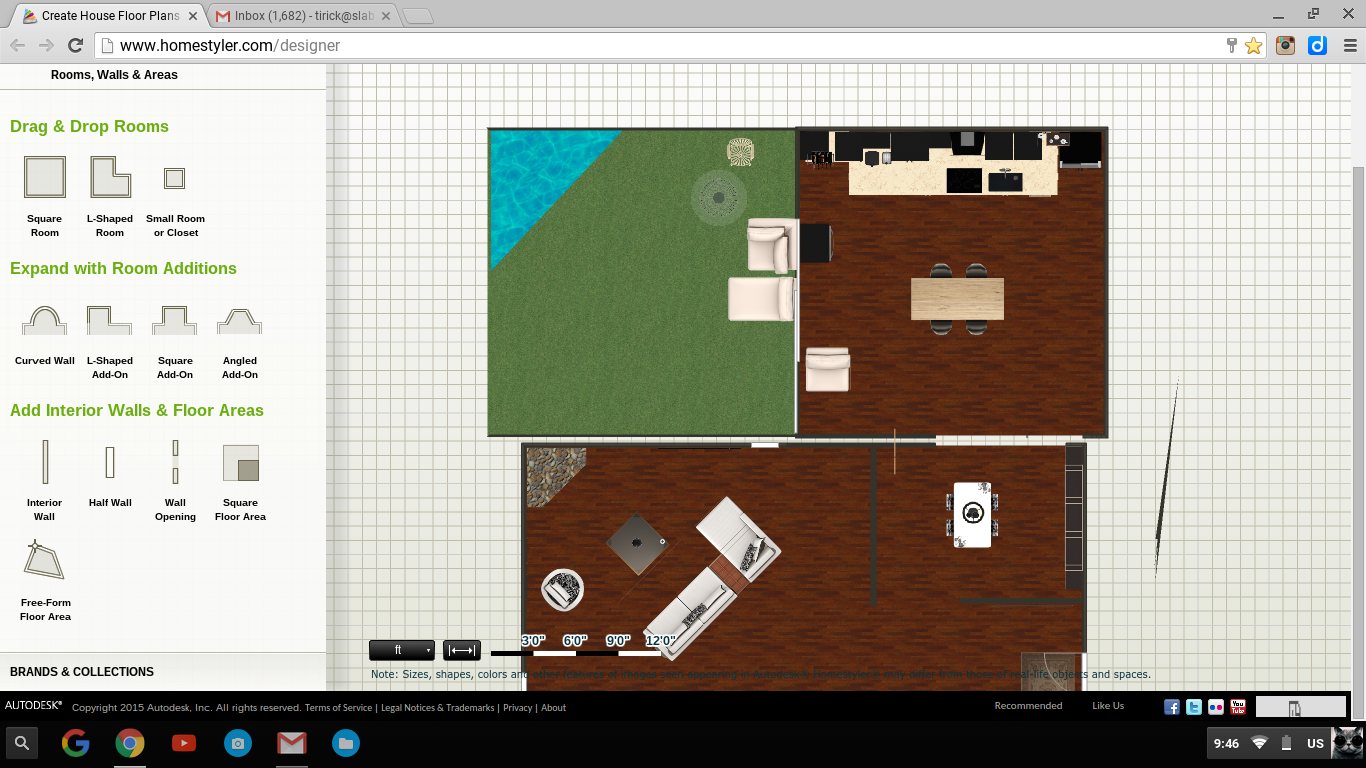Open the Terms of Service link
Screen dimensions: 1366x768
(x=338, y=708)
